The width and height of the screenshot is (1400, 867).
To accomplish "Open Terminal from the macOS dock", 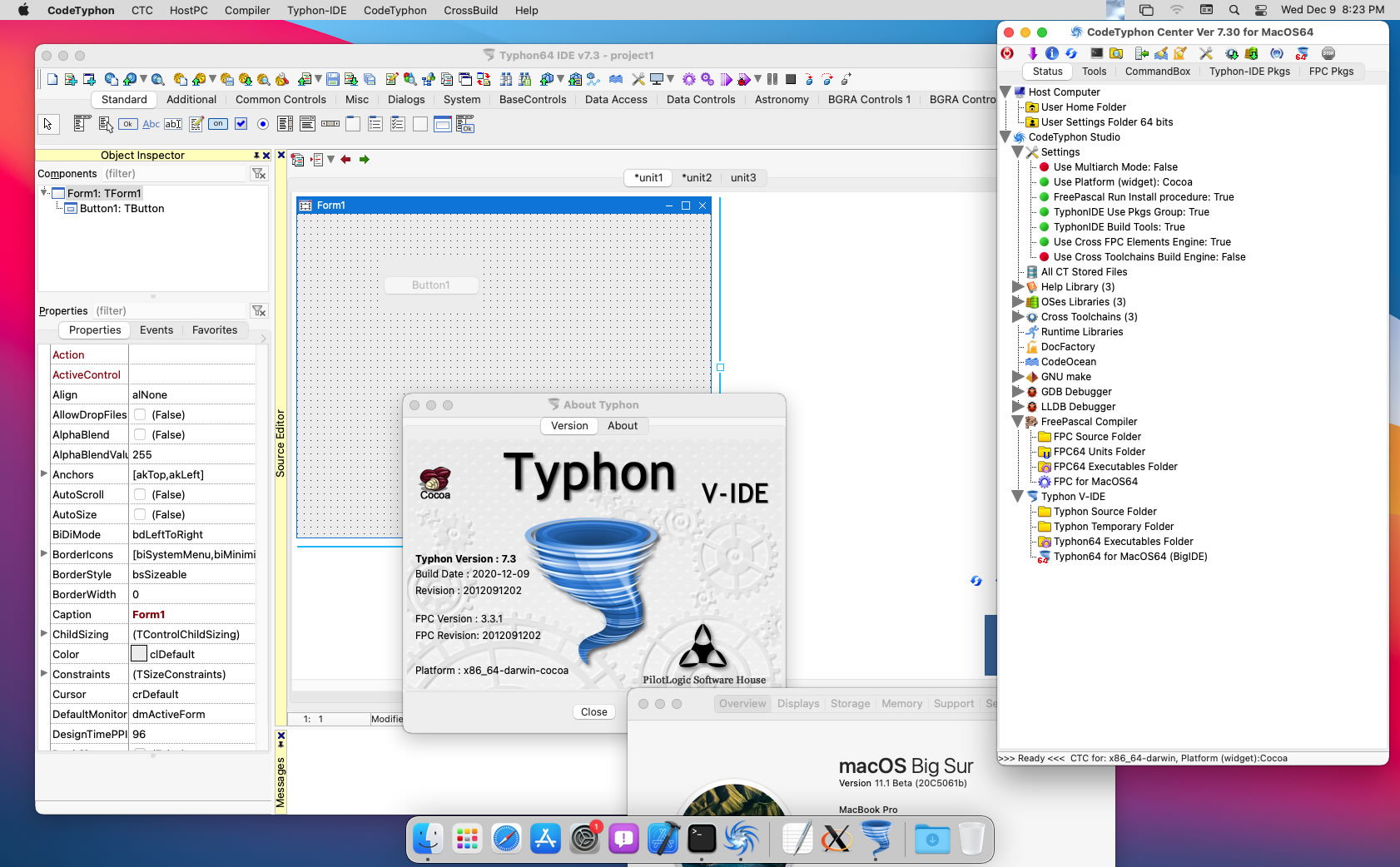I will click(x=702, y=839).
